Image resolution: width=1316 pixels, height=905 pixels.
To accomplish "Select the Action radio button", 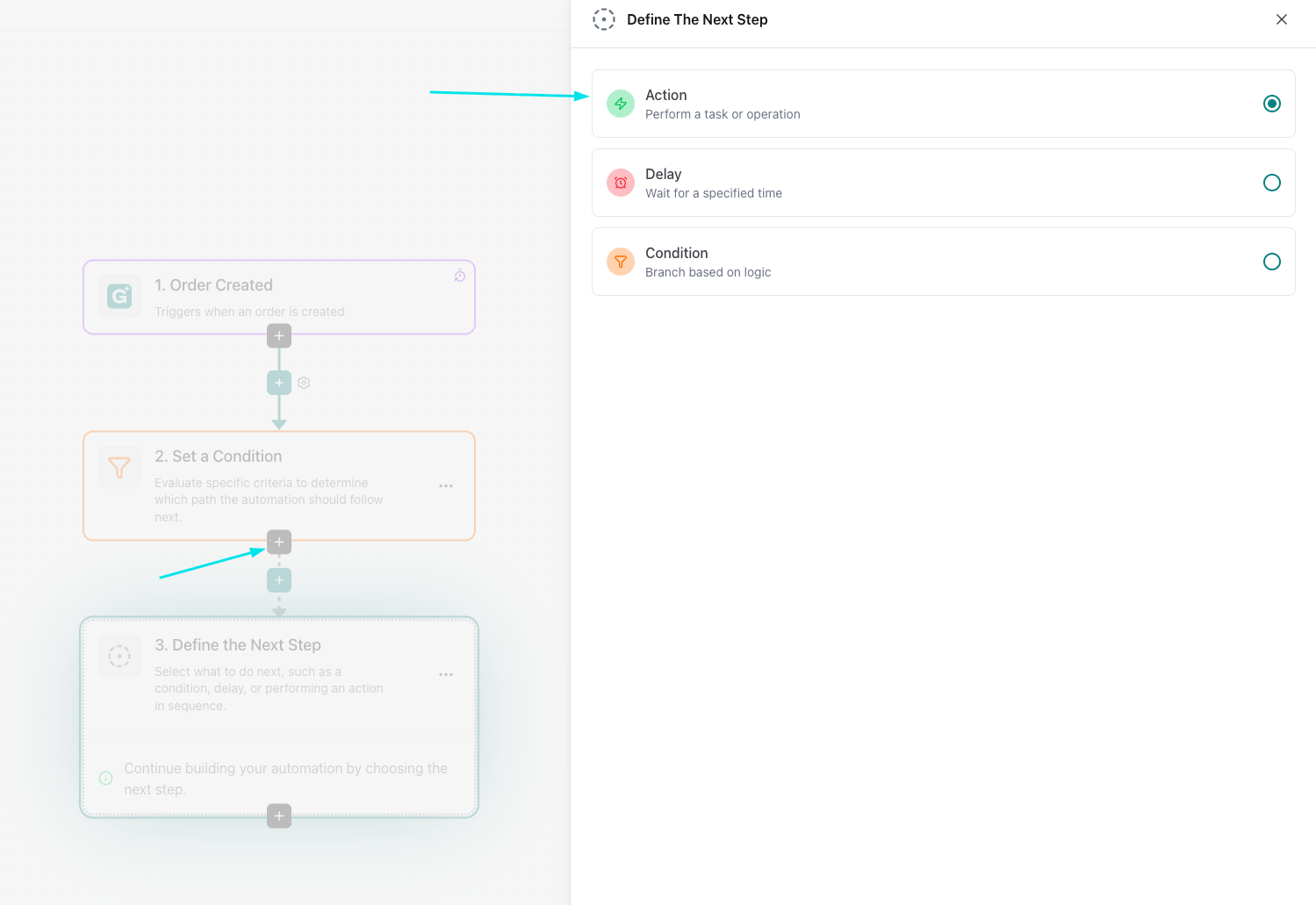I will tap(1271, 104).
